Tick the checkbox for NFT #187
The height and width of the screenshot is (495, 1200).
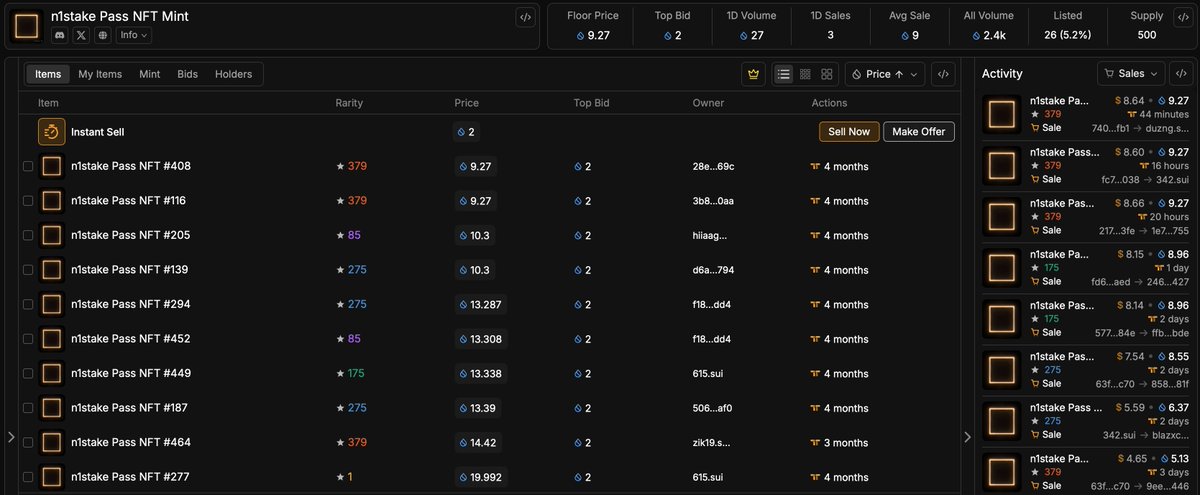(28, 408)
